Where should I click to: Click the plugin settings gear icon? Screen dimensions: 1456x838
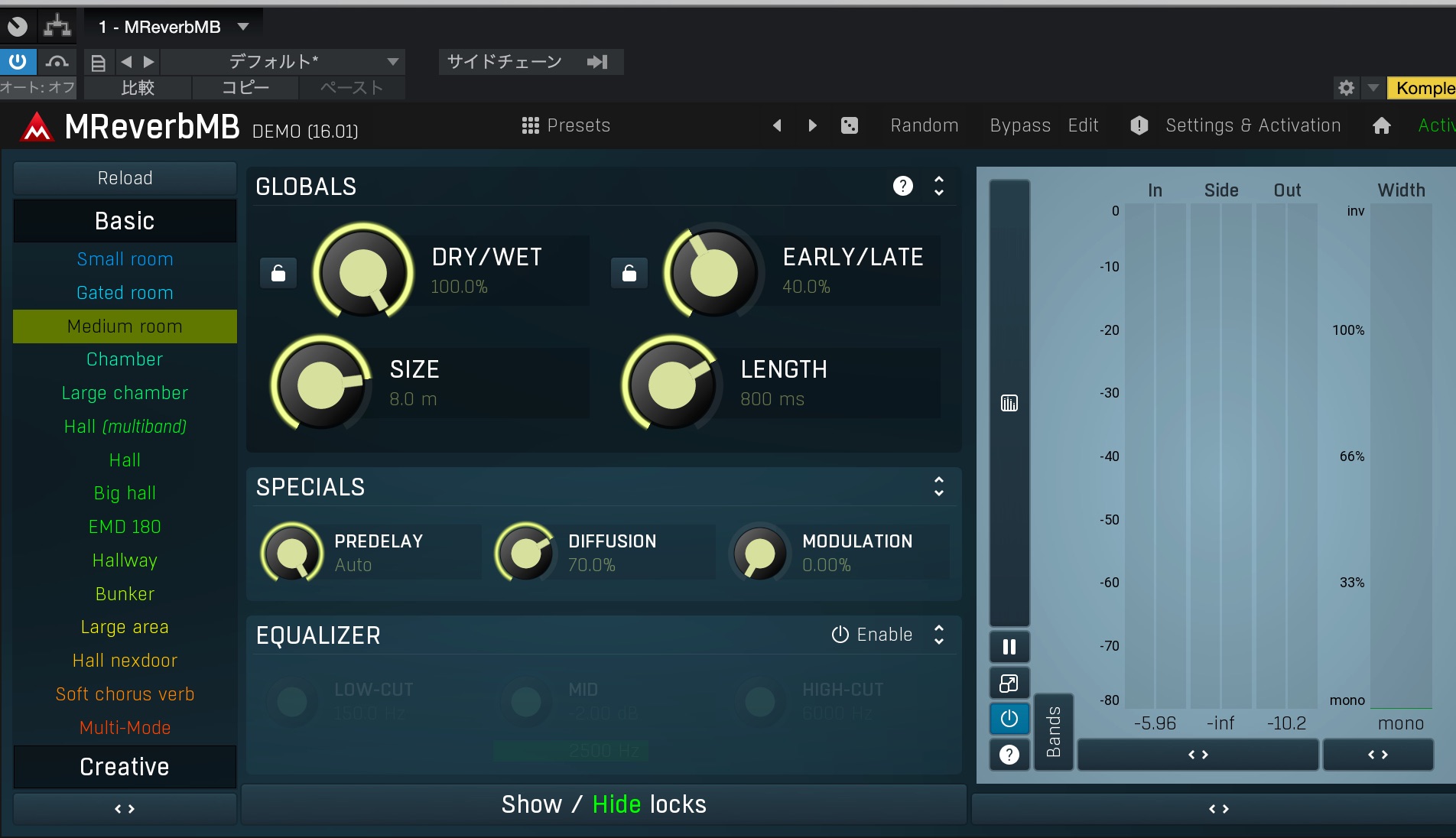click(x=1346, y=88)
